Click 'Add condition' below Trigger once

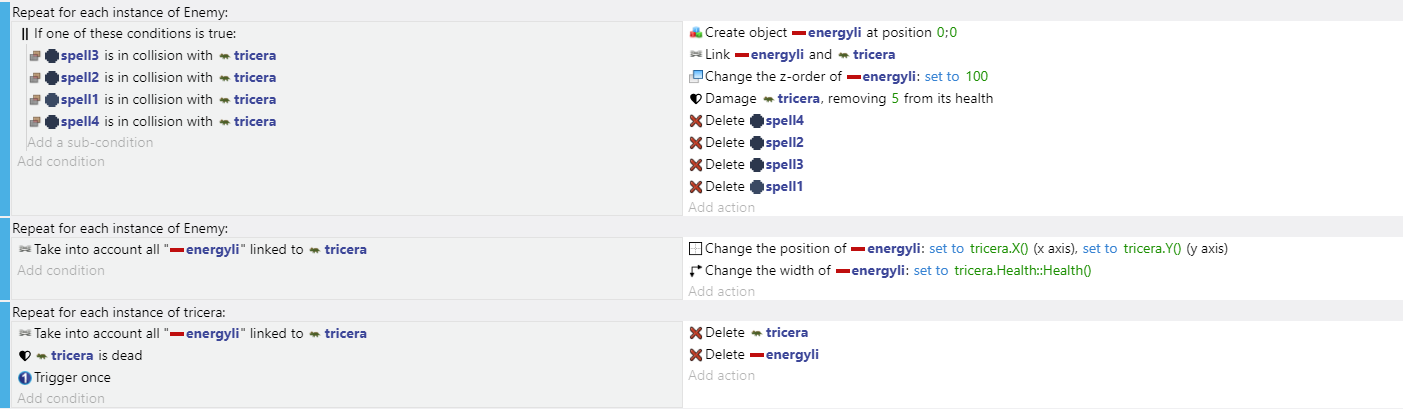(60, 399)
